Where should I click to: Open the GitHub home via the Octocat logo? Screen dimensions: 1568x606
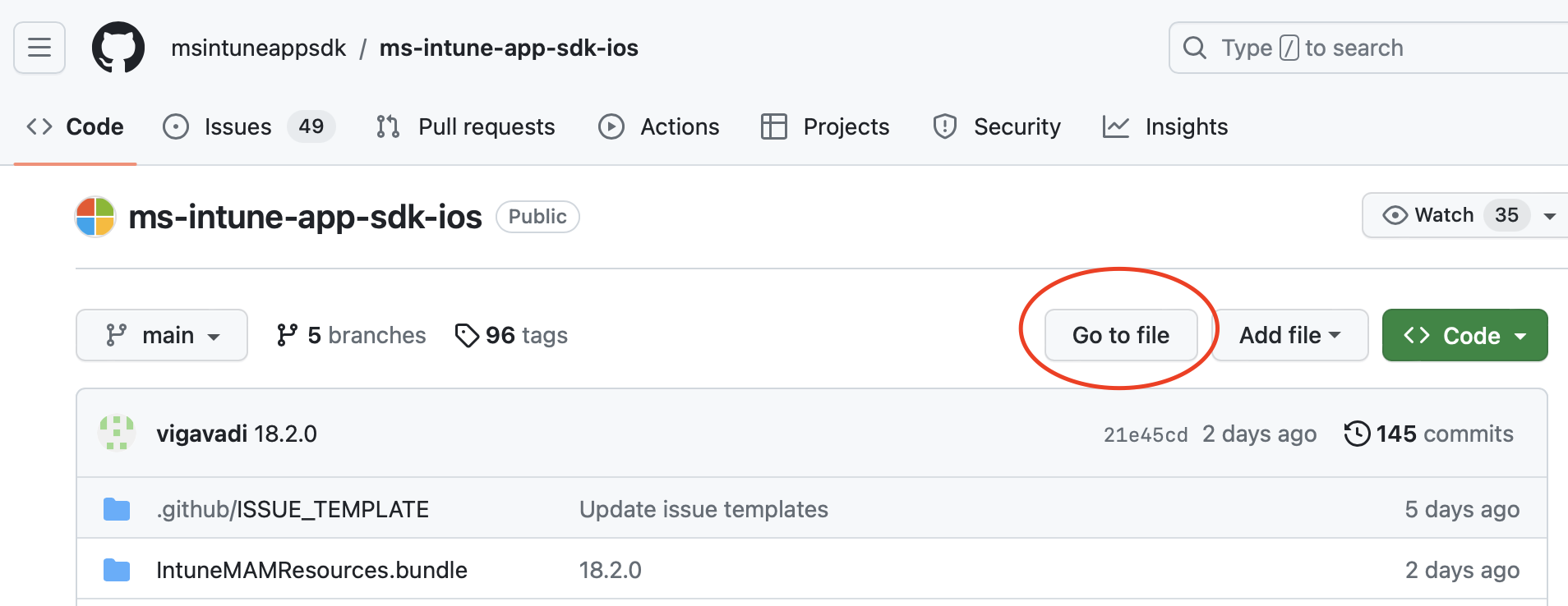118,47
